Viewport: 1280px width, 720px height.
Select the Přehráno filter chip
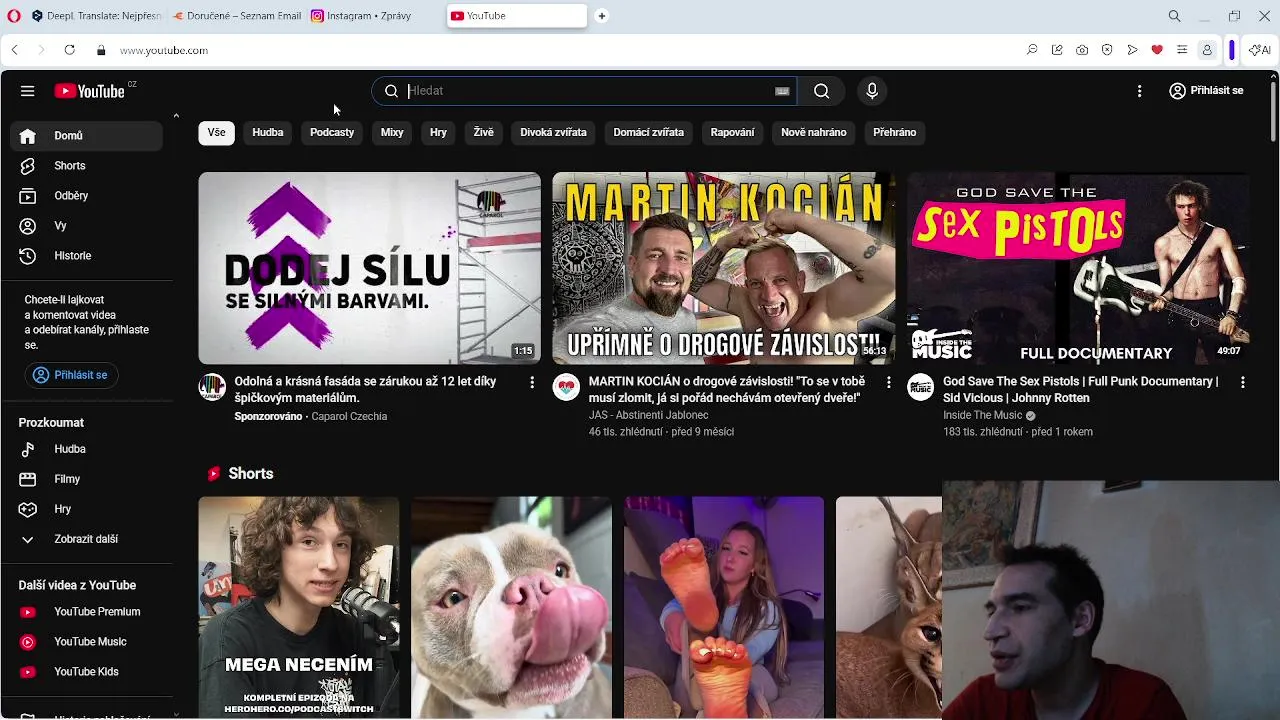coord(895,132)
